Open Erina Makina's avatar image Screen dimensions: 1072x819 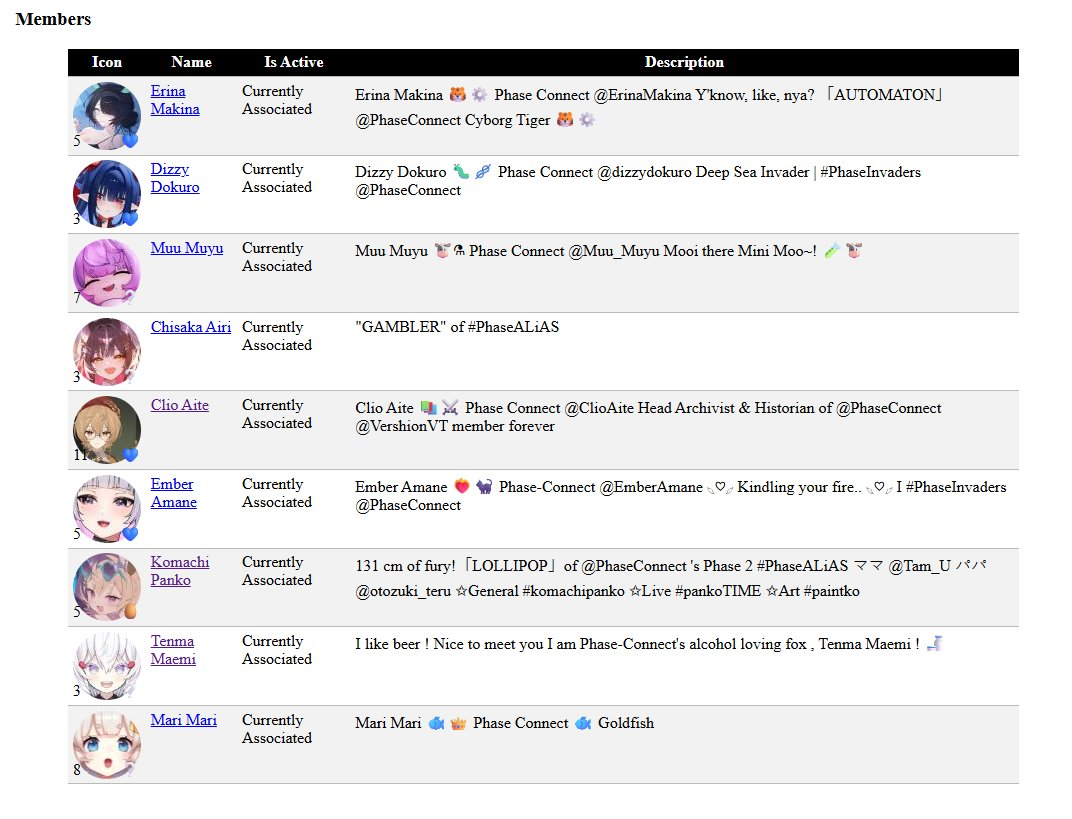[107, 116]
